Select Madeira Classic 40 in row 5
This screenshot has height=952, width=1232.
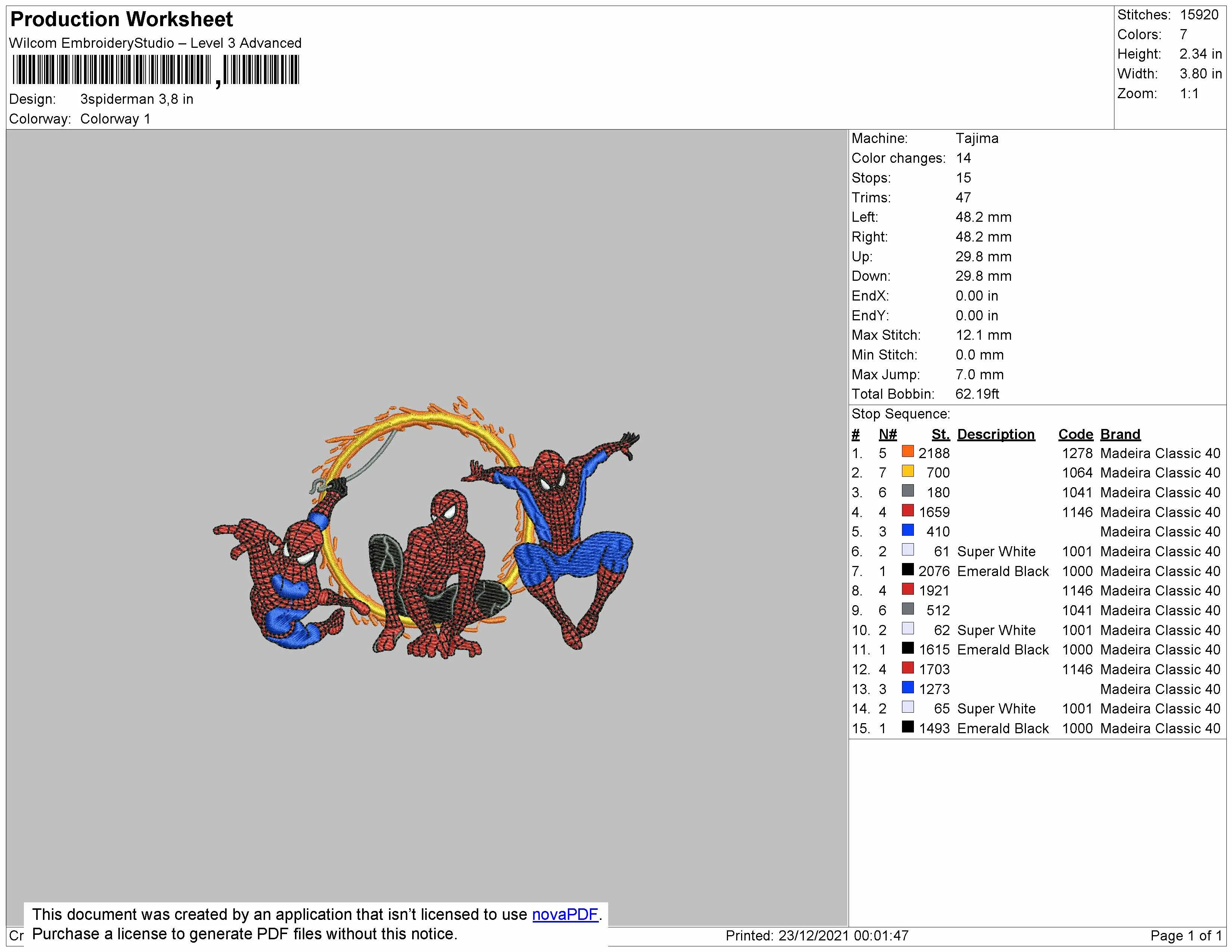pyautogui.click(x=1160, y=532)
